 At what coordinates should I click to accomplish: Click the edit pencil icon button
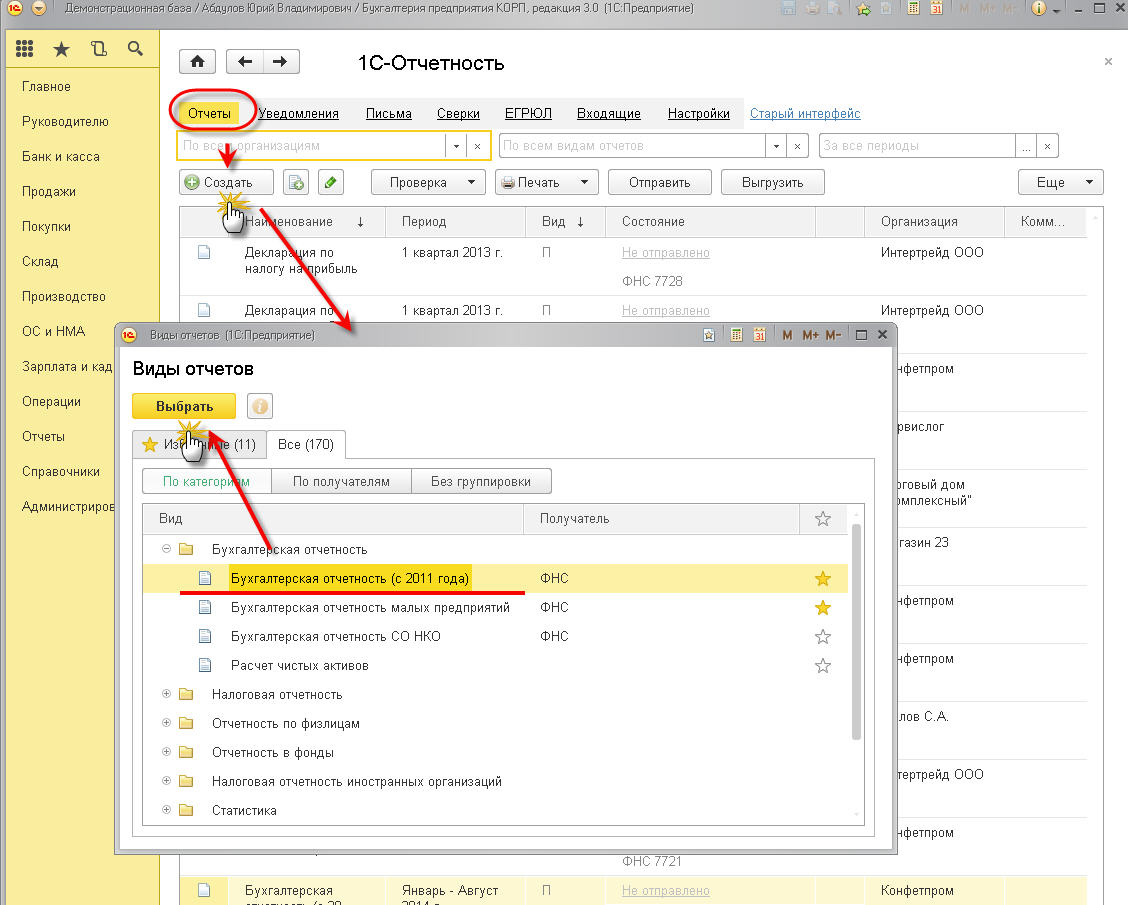[x=330, y=183]
